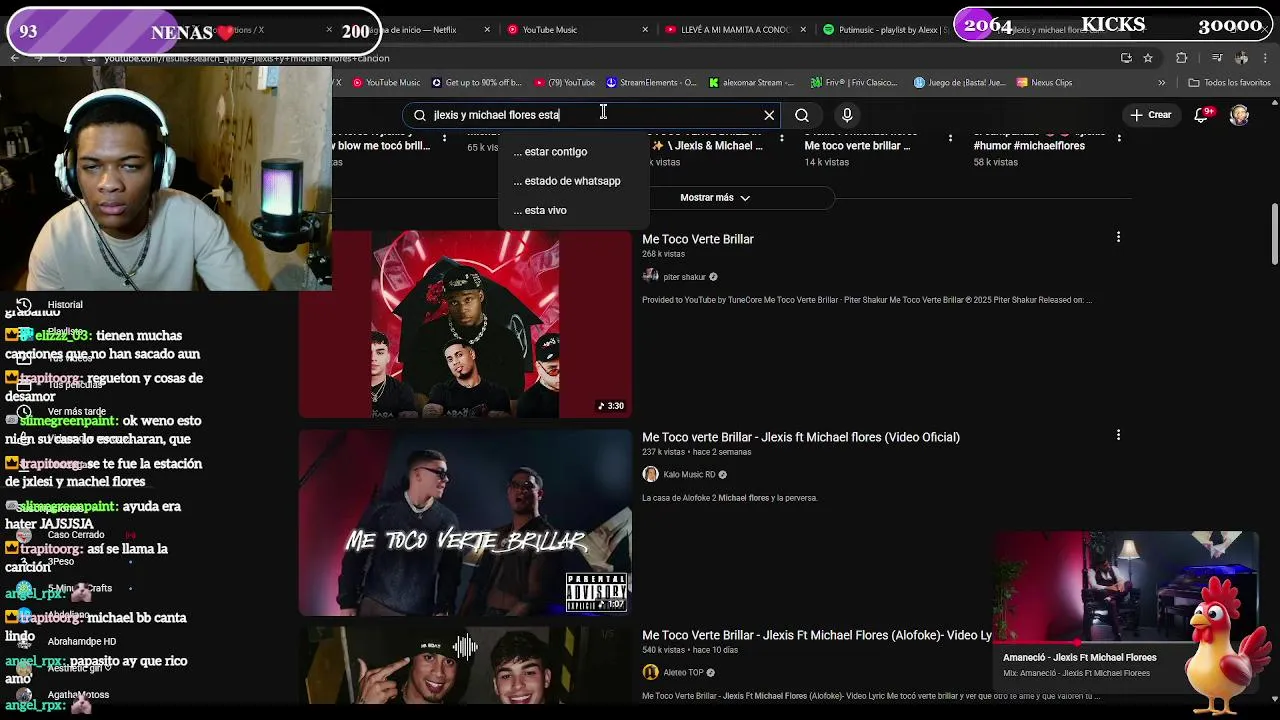Image resolution: width=1280 pixels, height=720 pixels.
Task: Open more options for 'Me Toco Verte Brillar' by piter shakur
Action: [x=1118, y=237]
